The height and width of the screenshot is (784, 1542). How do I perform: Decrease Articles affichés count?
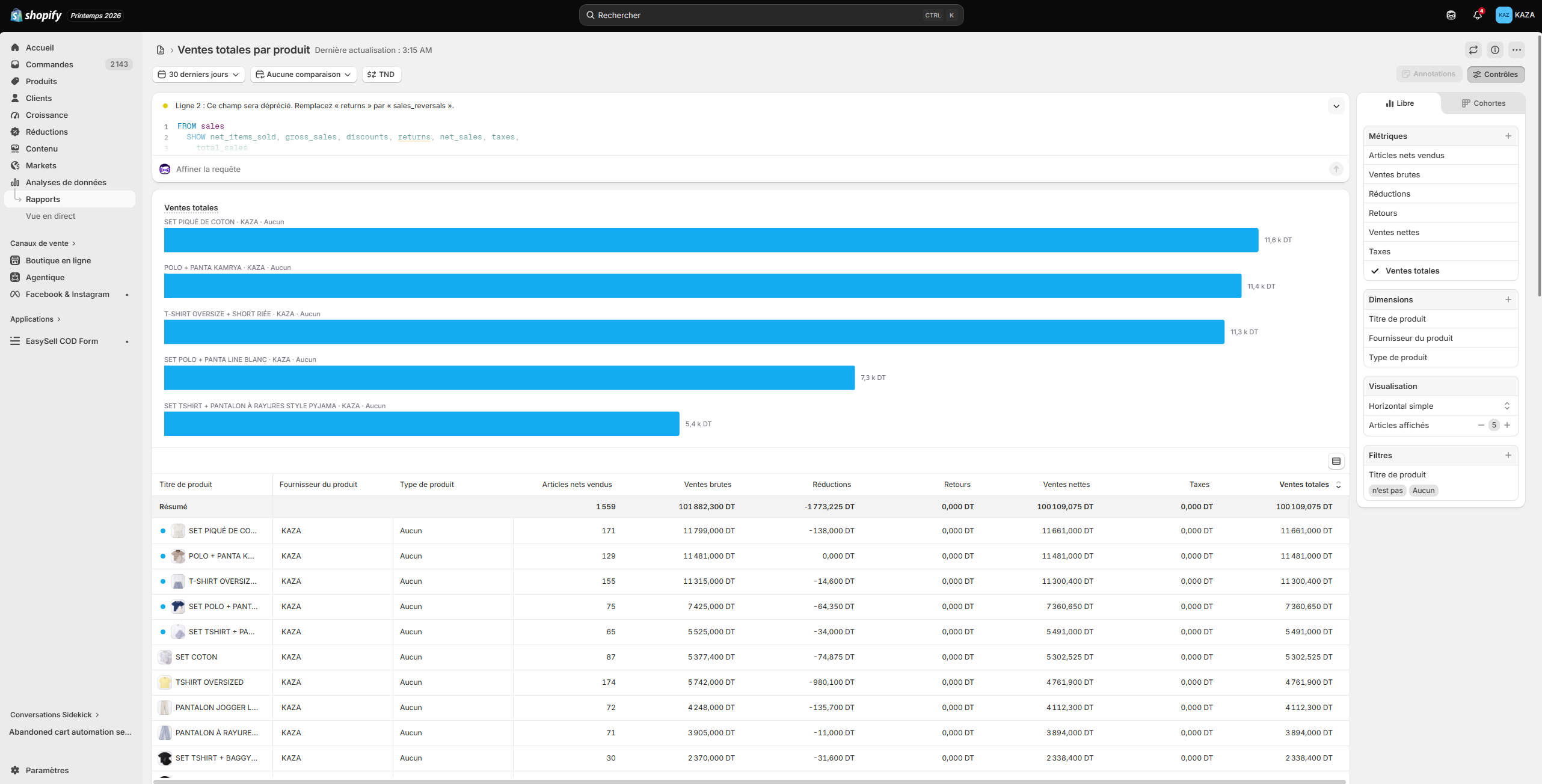click(1481, 425)
